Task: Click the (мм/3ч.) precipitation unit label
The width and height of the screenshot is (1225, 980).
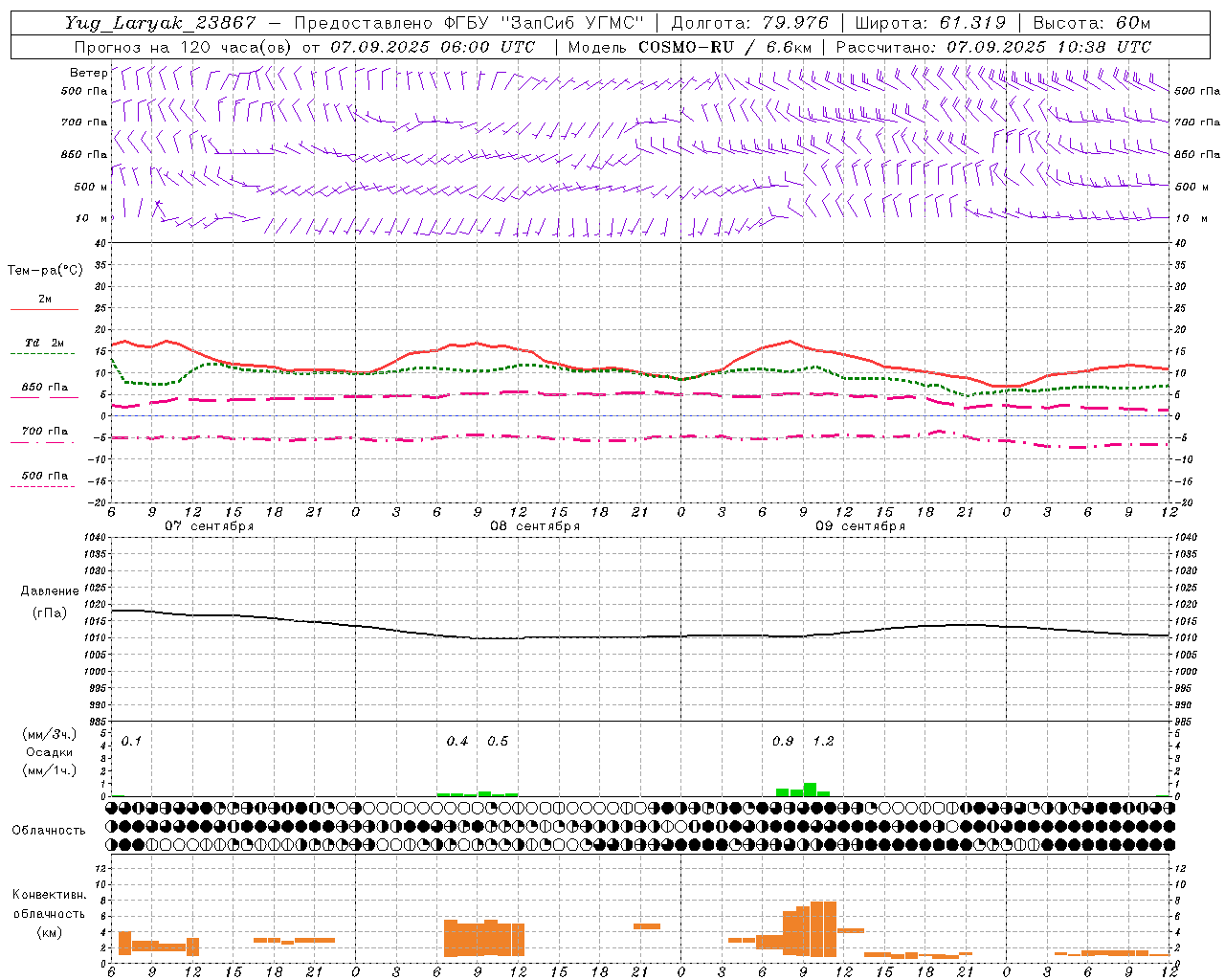Action: tap(50, 734)
